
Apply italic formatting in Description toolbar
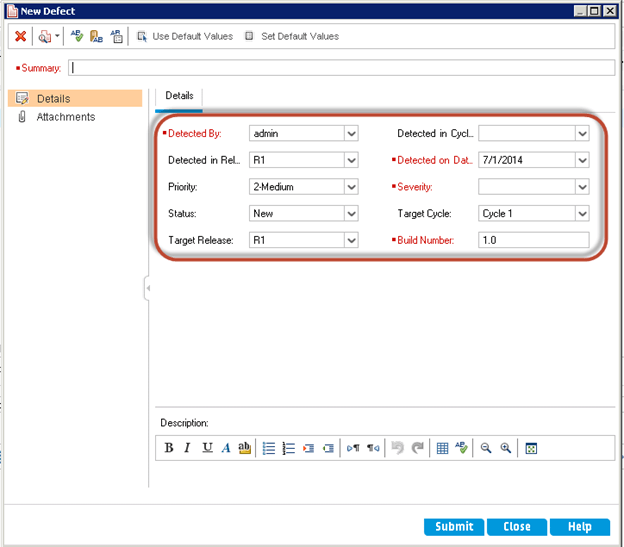[x=188, y=448]
